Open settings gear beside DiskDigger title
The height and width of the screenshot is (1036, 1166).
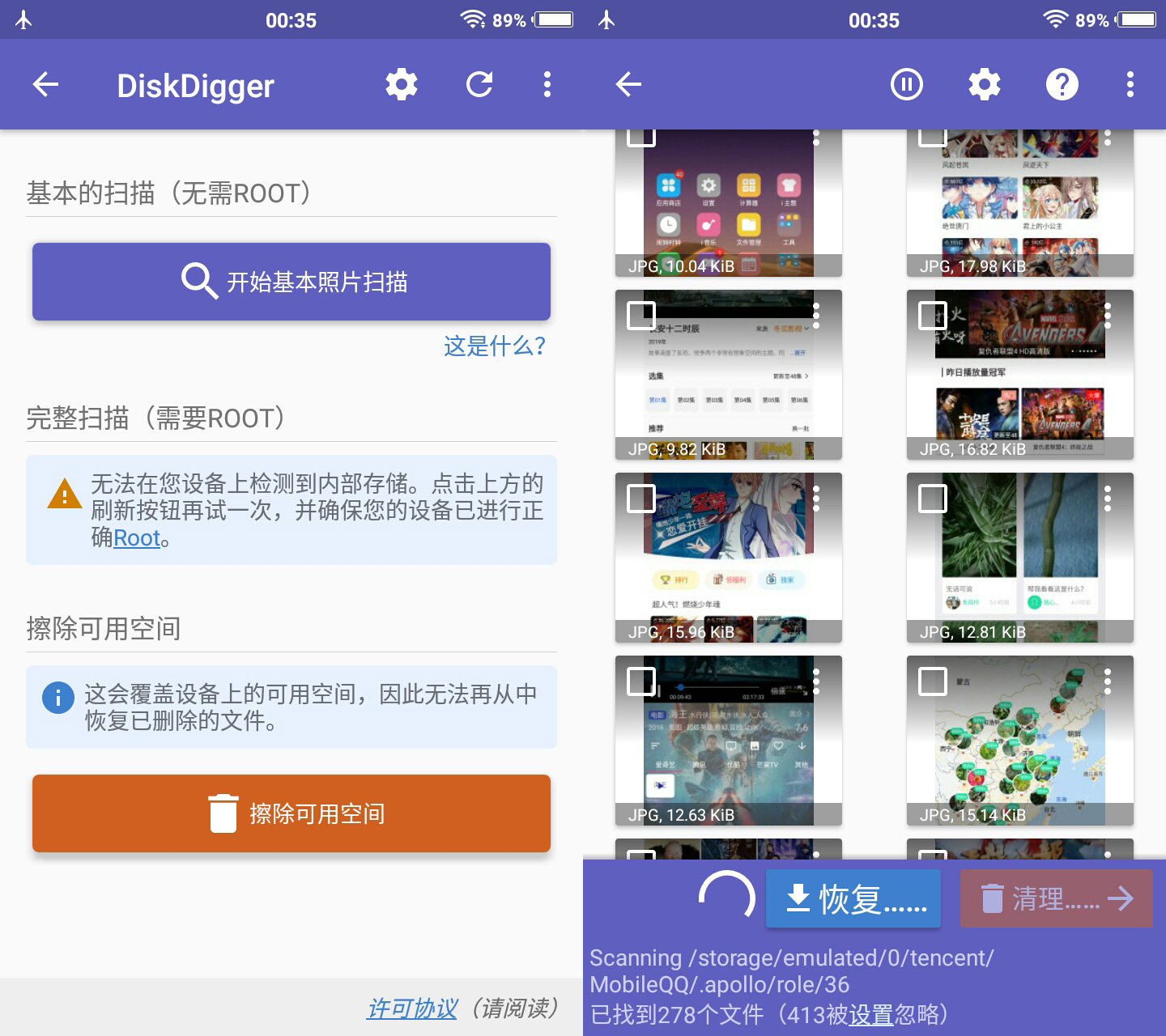click(x=402, y=84)
